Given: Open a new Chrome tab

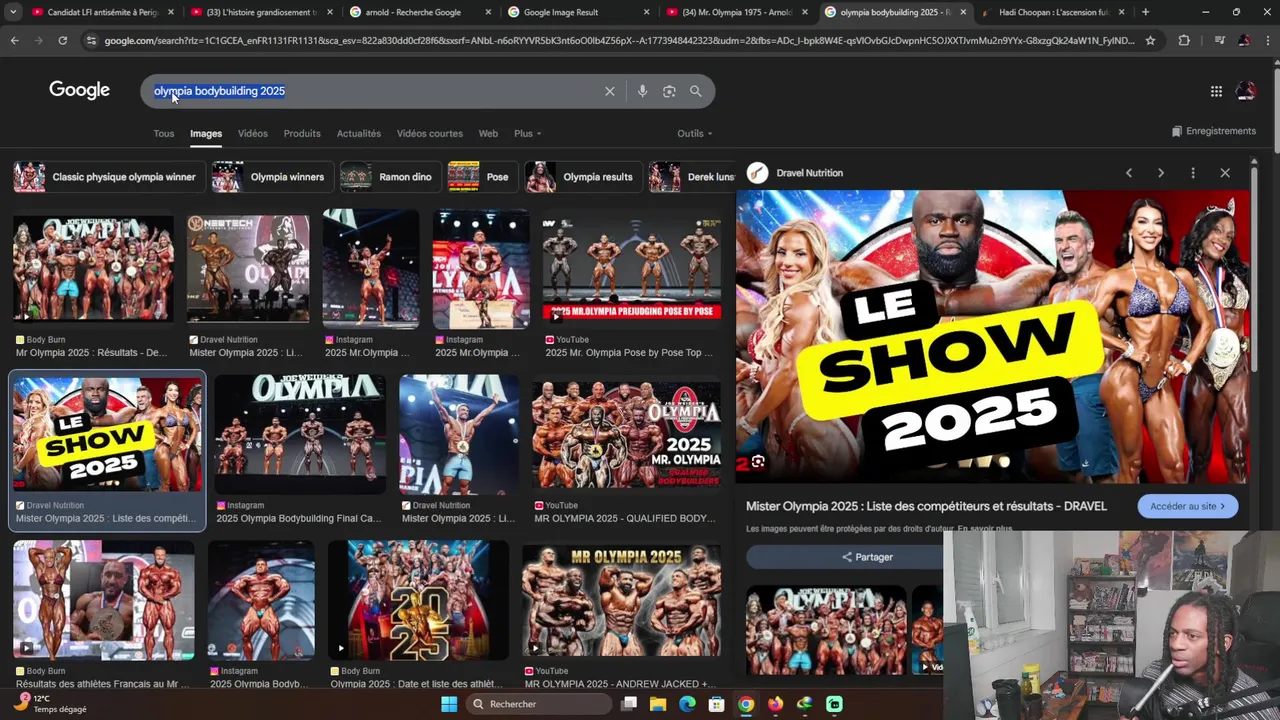Looking at the screenshot, I should tap(1145, 12).
